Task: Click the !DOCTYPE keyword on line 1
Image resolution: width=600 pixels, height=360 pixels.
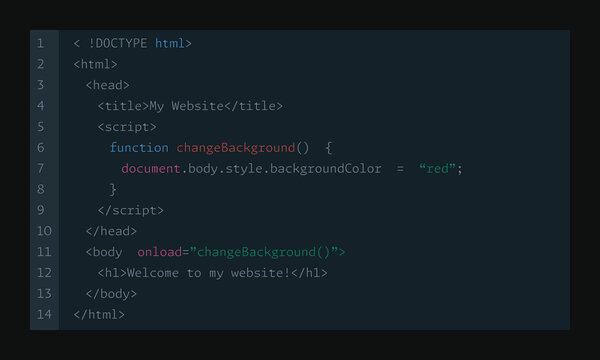Action: pyautogui.click(x=118, y=43)
